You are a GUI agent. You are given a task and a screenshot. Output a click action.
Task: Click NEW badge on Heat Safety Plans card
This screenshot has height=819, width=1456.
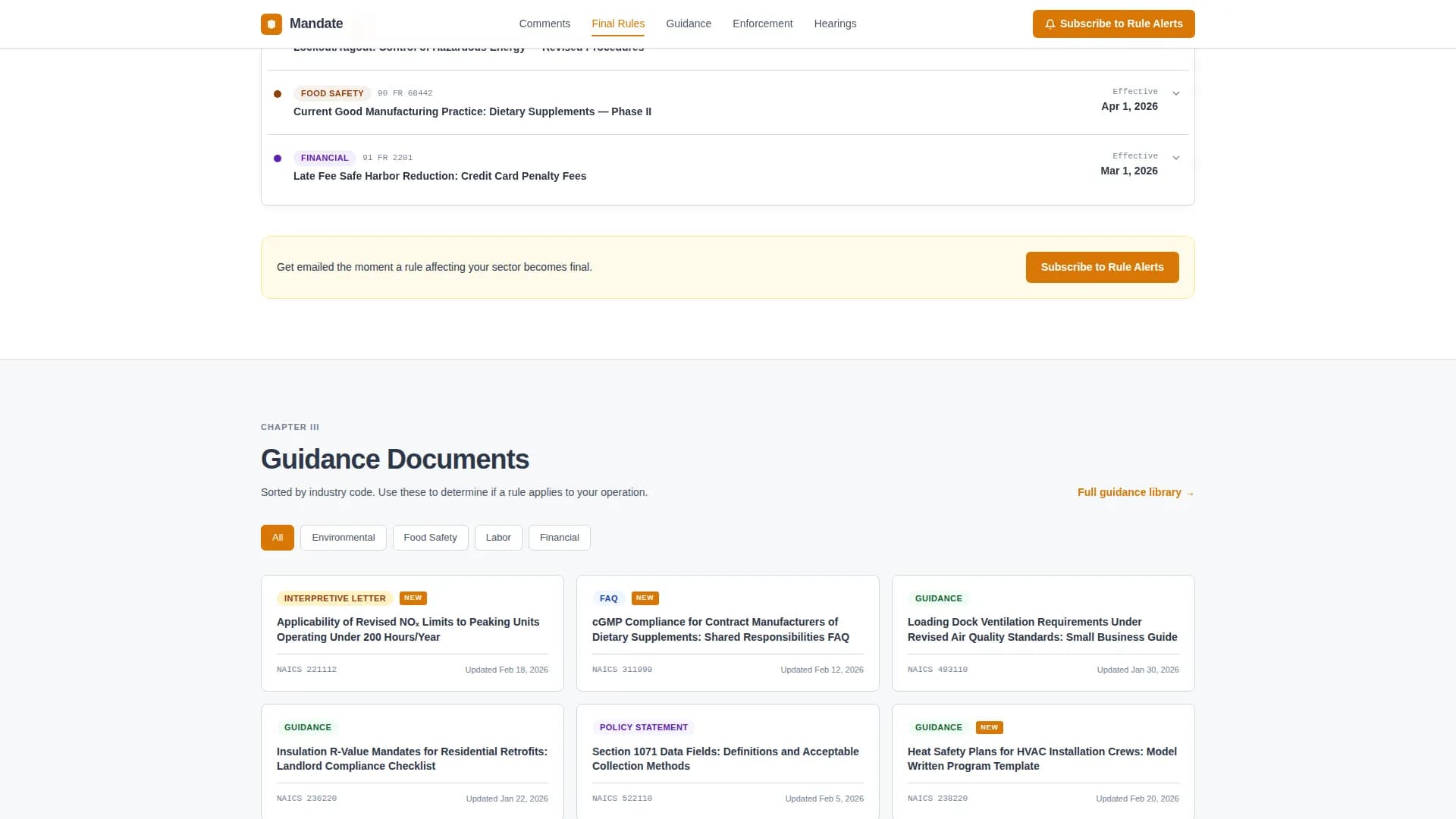[x=990, y=727]
